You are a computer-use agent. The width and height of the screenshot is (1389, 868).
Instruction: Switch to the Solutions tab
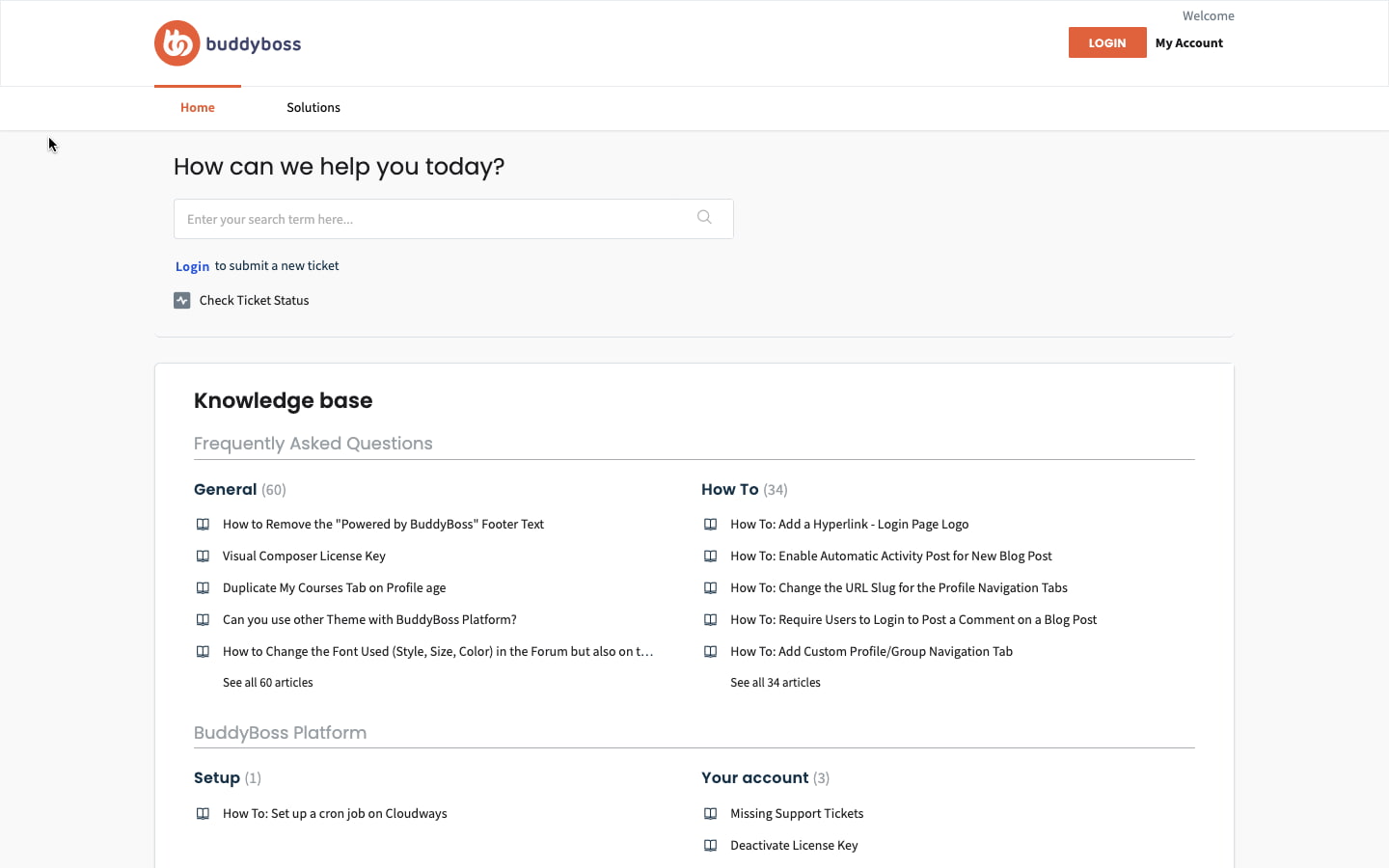pos(313,108)
